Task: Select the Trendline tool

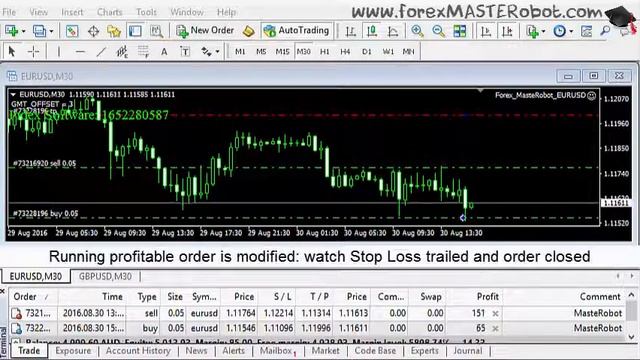Action: point(101,51)
